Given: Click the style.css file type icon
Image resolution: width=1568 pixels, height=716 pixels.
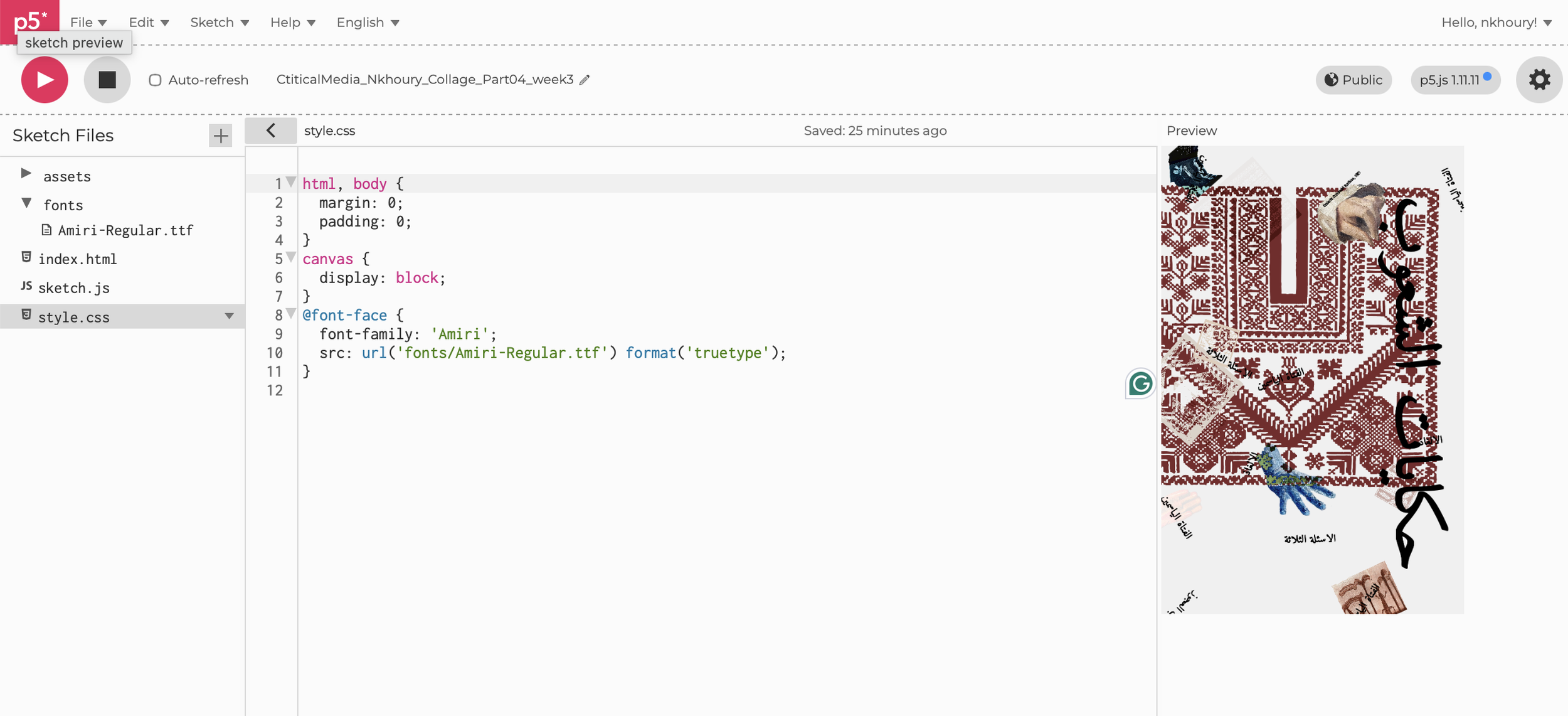Looking at the screenshot, I should 26,314.
